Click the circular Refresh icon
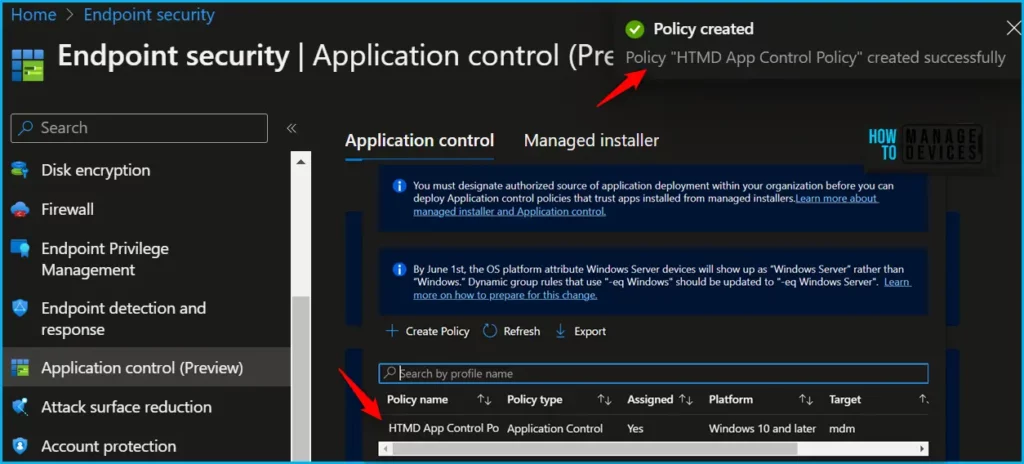Viewport: 1024px width, 464px height. [490, 331]
